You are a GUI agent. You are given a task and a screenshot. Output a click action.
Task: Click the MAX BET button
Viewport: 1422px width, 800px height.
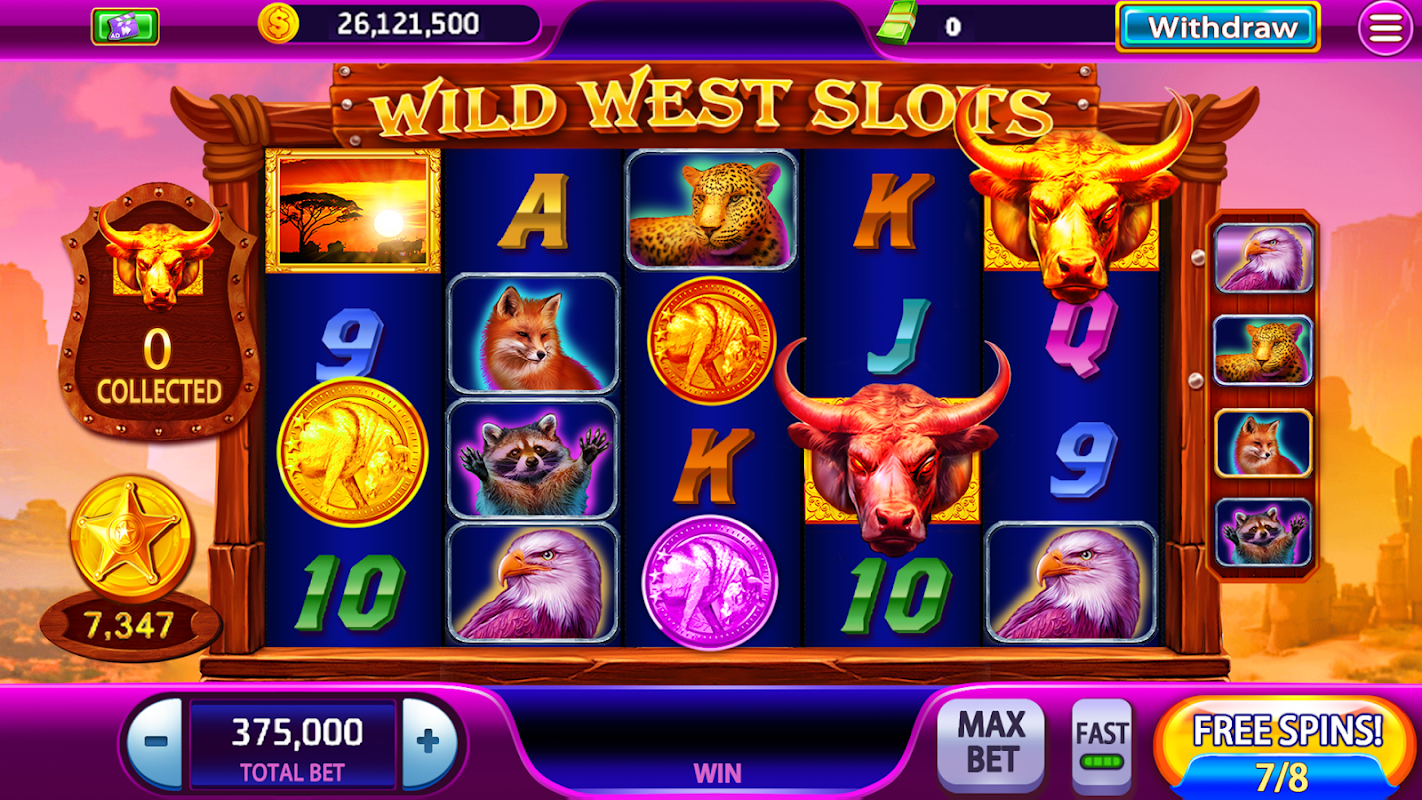pos(991,741)
